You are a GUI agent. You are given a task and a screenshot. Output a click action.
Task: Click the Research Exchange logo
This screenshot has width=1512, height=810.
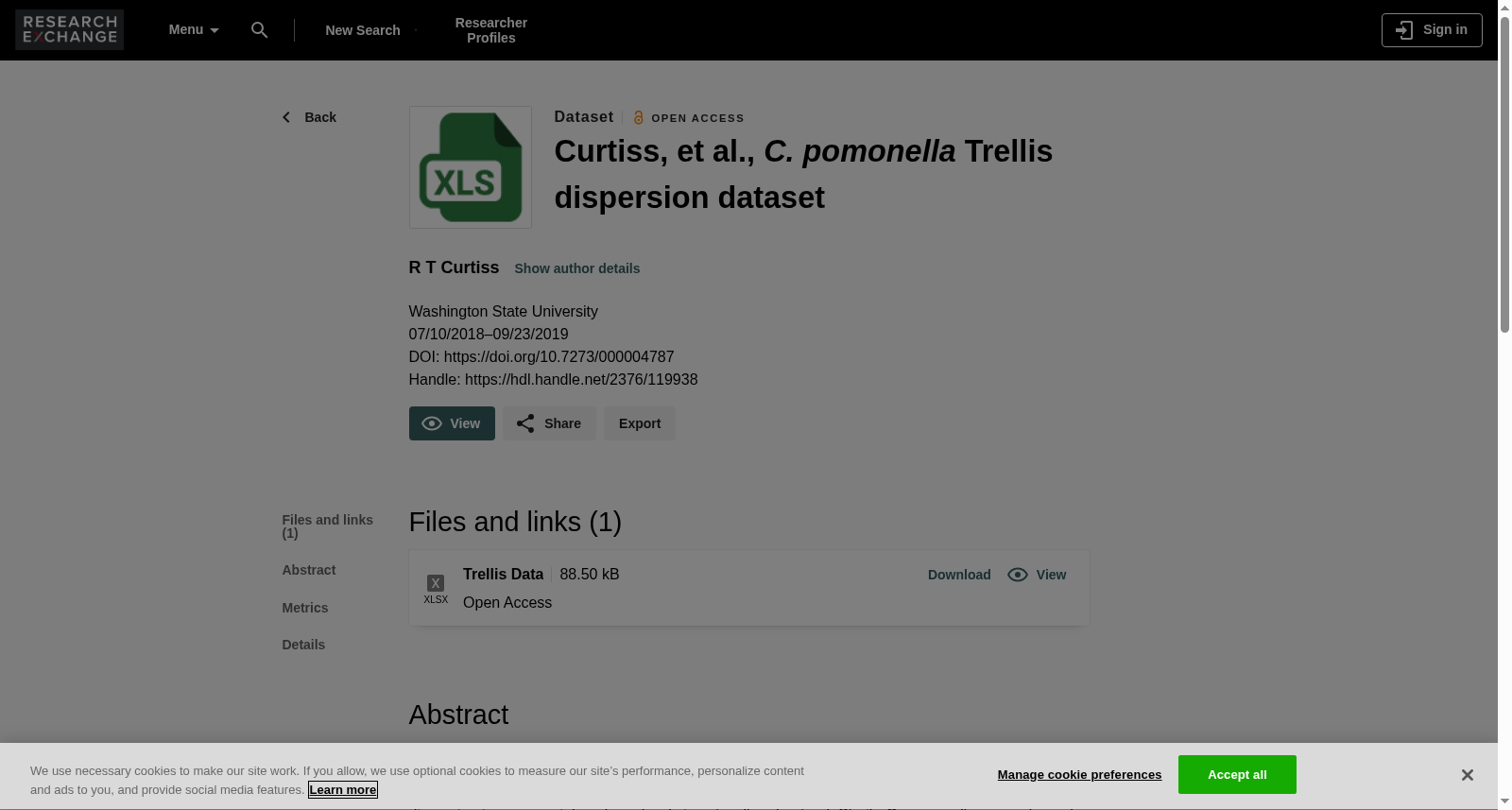[69, 30]
